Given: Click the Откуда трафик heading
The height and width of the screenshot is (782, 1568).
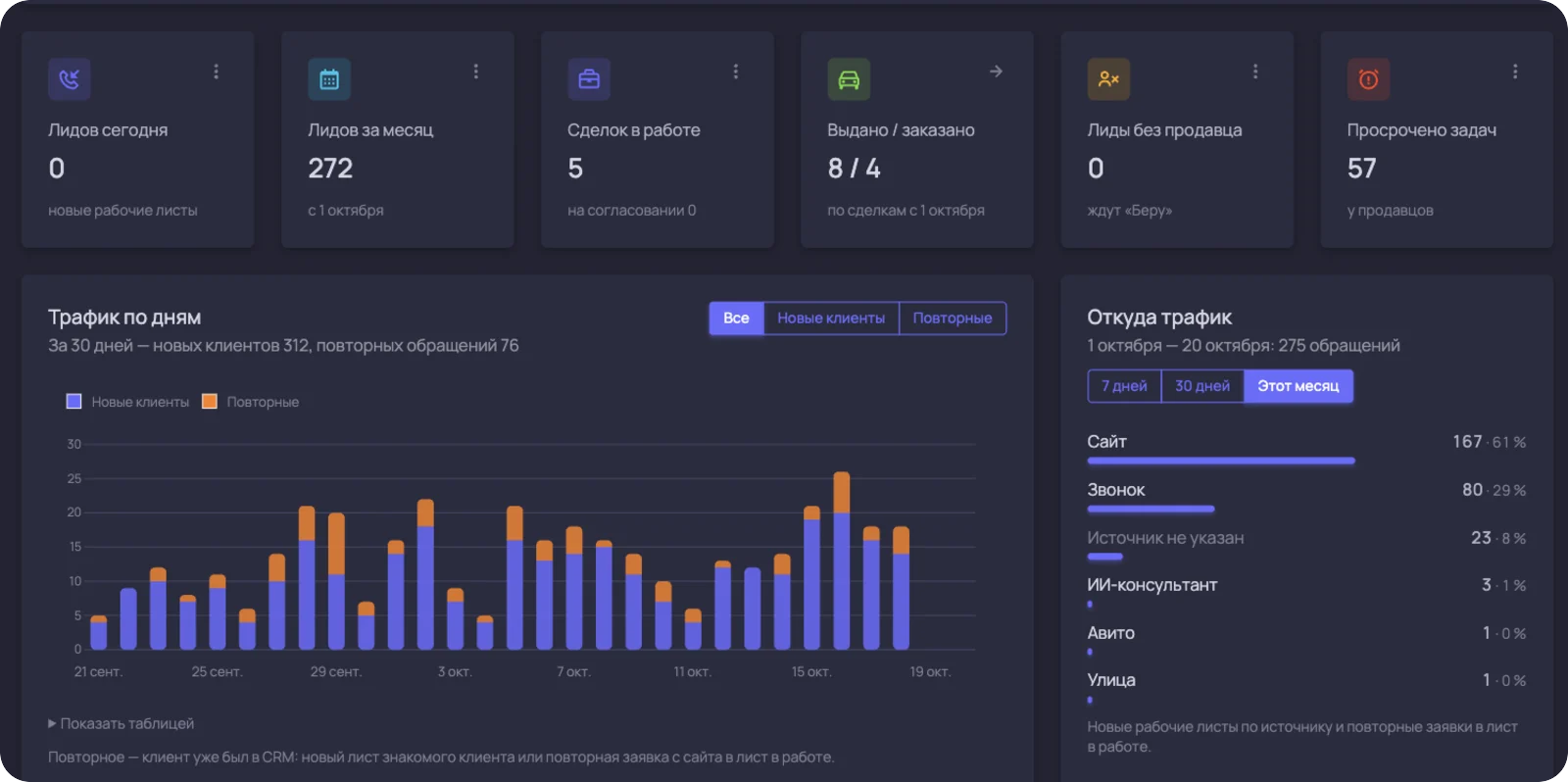Looking at the screenshot, I should pos(1159,318).
